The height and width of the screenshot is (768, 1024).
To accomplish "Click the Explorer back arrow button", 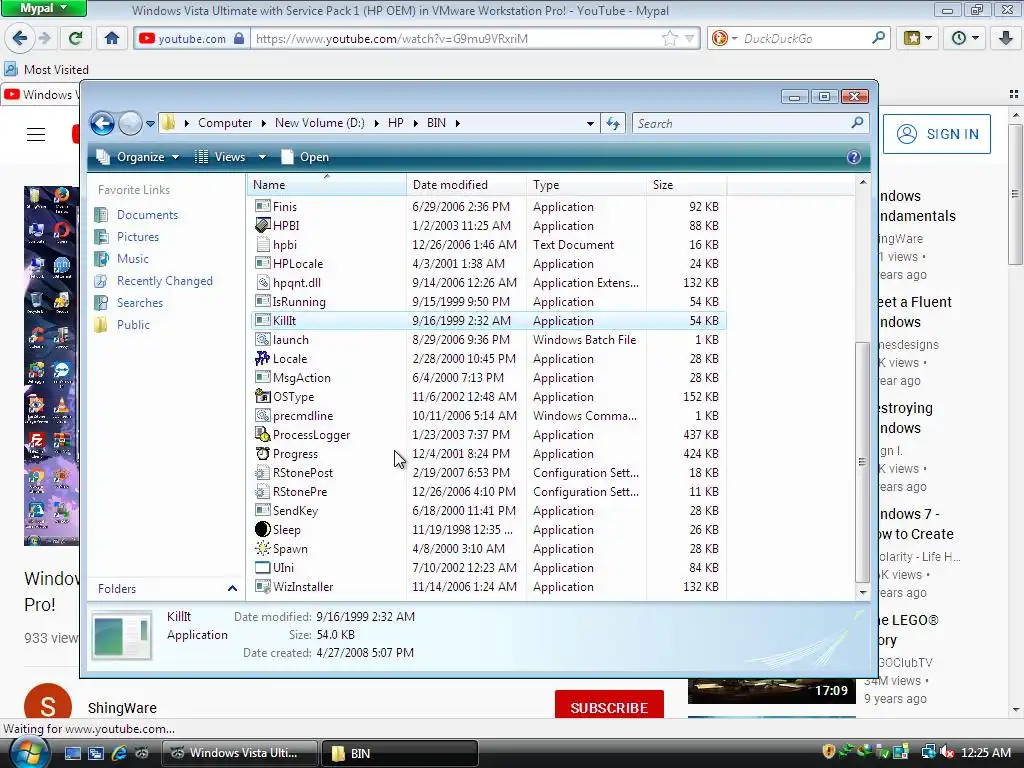I will coord(103,123).
